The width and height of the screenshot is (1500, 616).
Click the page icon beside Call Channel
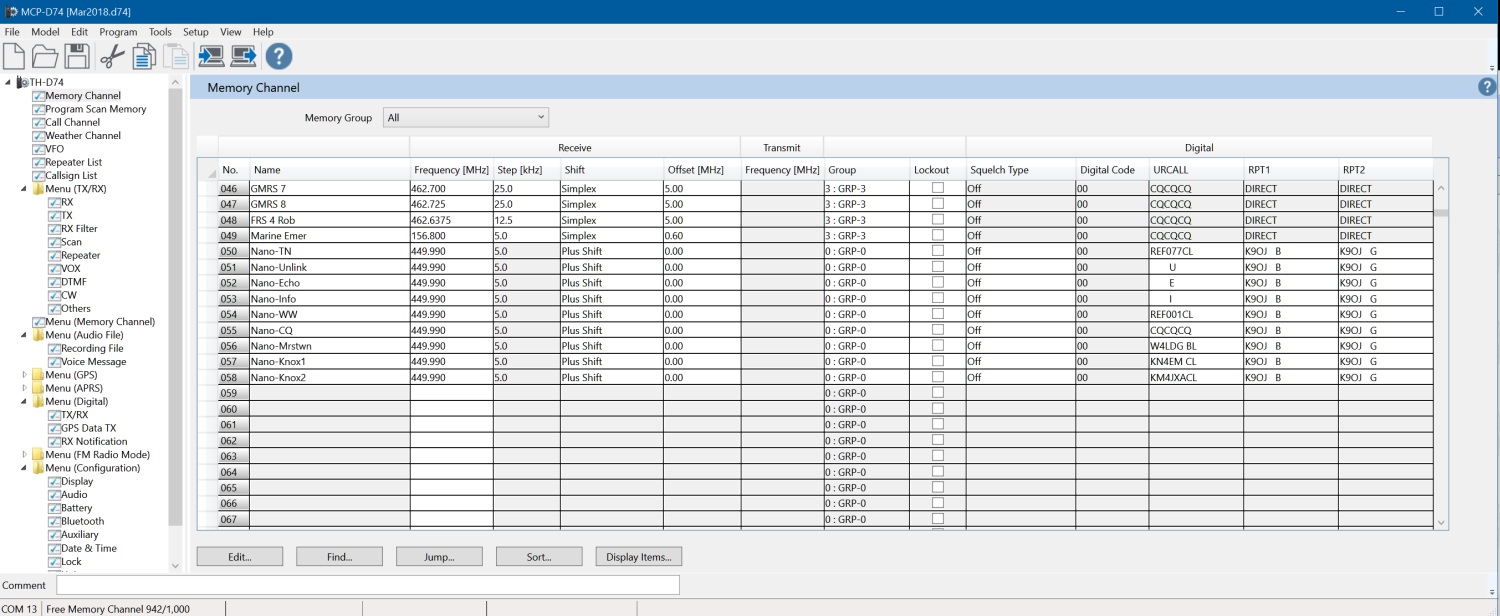pos(38,122)
